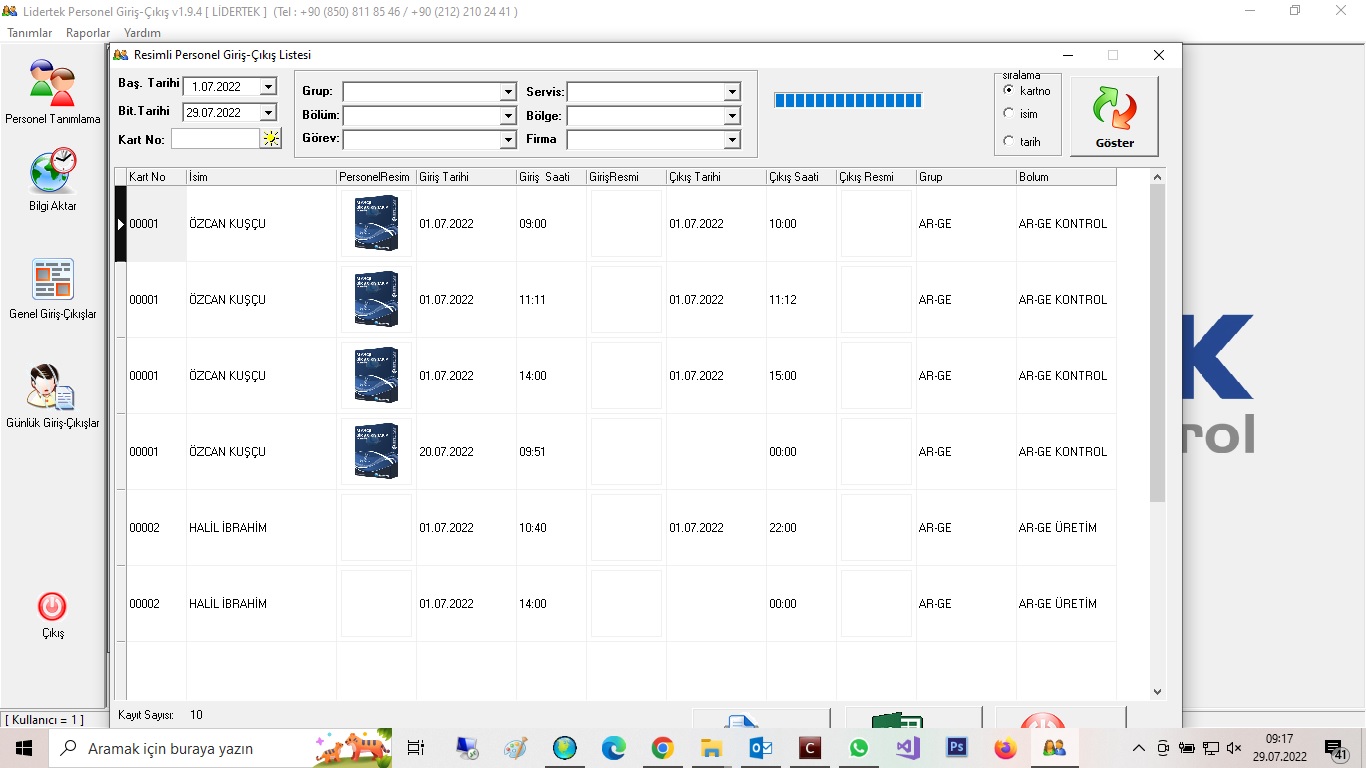Viewport: 1366px width, 768px height.
Task: Click the İsim column header
Action: tap(260, 177)
